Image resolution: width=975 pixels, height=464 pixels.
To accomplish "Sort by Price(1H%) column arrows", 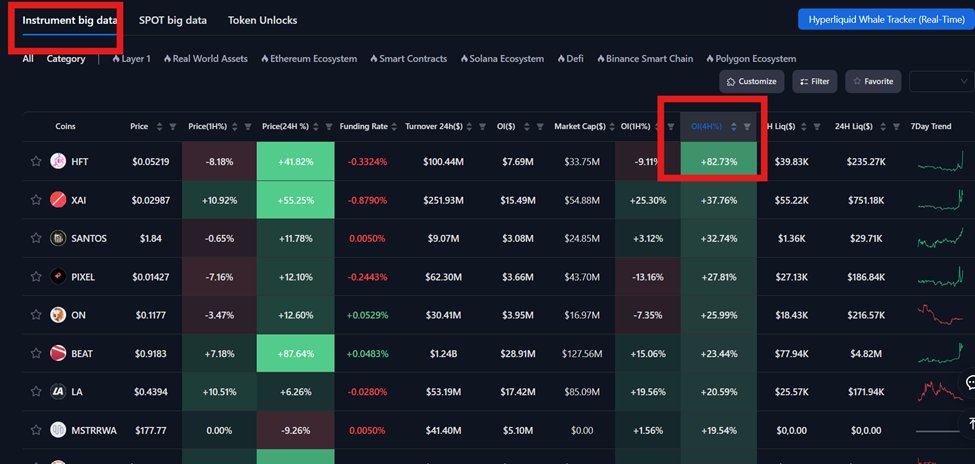I will pos(234,127).
